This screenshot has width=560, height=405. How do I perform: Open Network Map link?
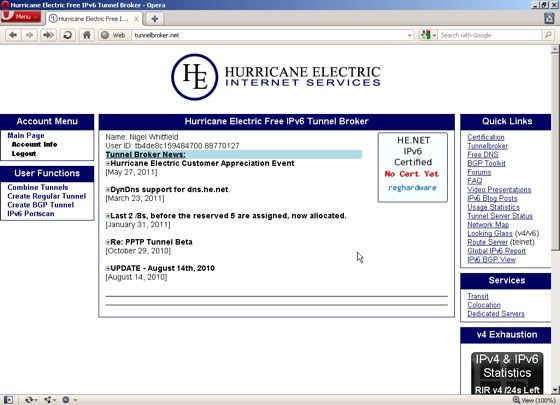[488, 225]
